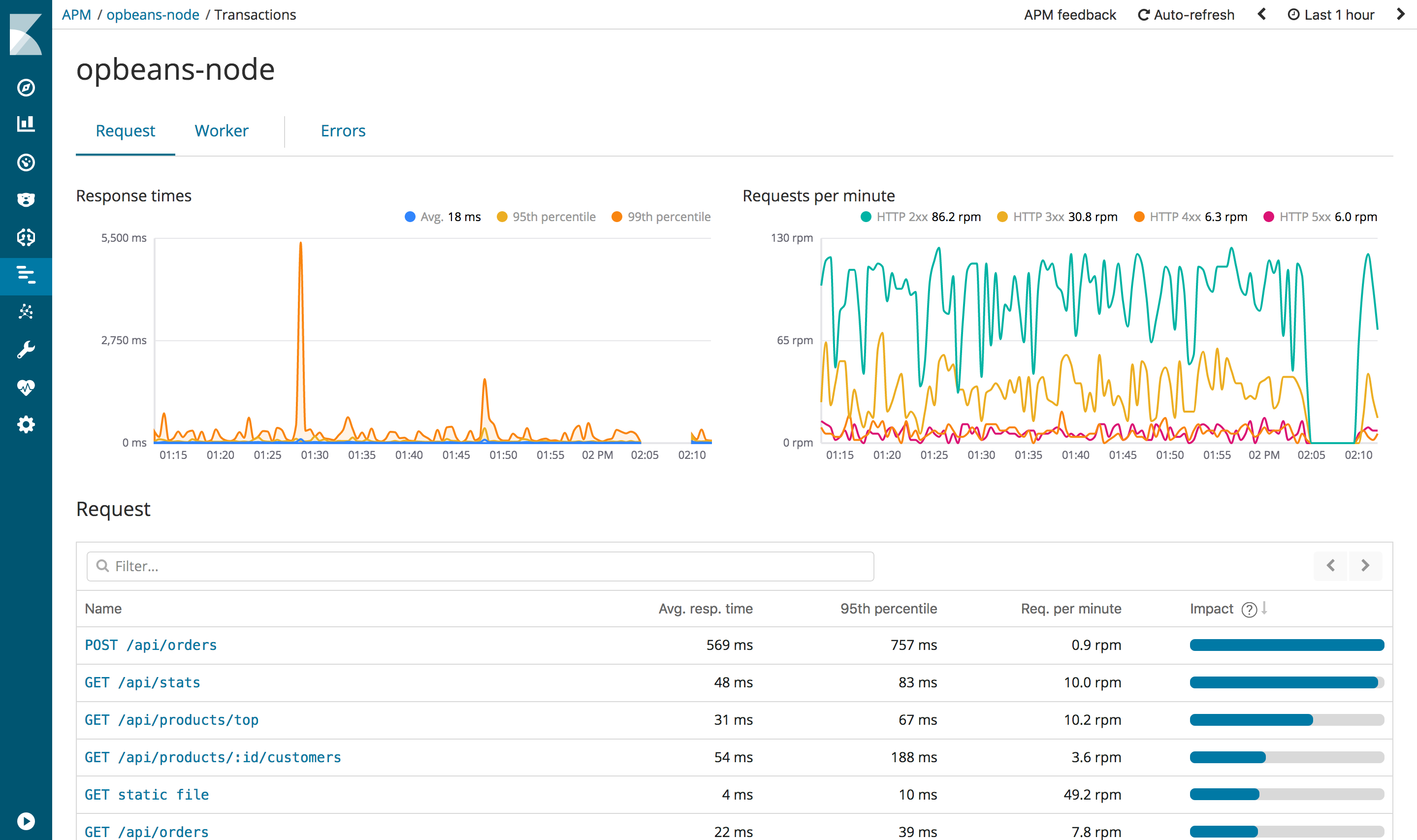
Task: Open Monitoring via the heartbeat icon
Action: [26, 387]
